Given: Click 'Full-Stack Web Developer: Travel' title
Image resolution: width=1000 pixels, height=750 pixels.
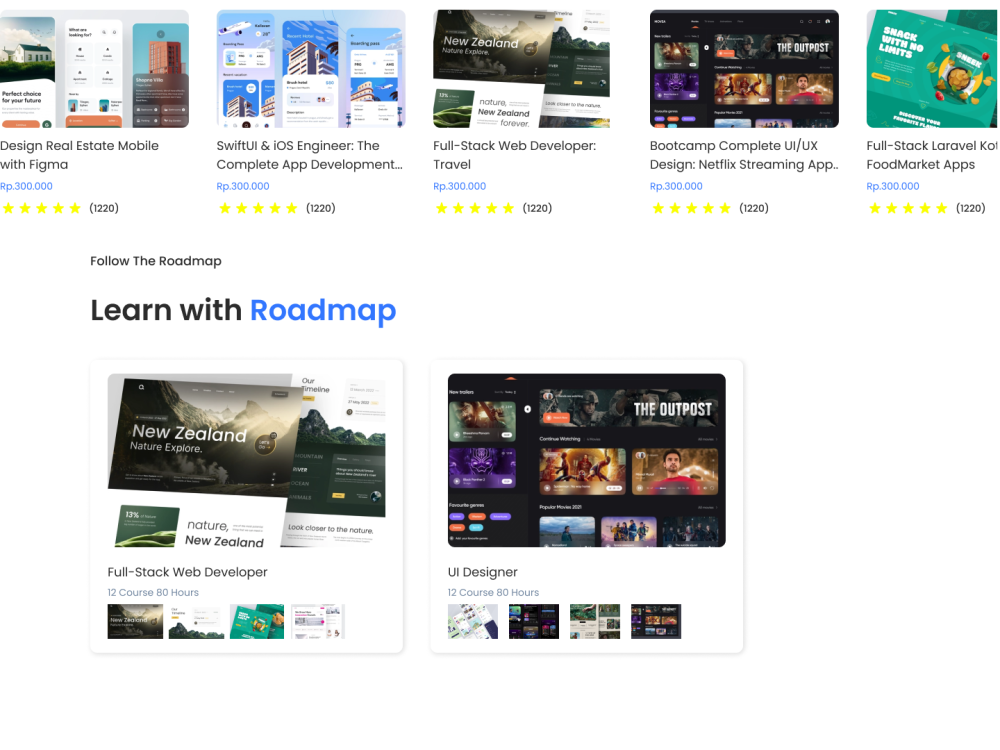Looking at the screenshot, I should 515,155.
